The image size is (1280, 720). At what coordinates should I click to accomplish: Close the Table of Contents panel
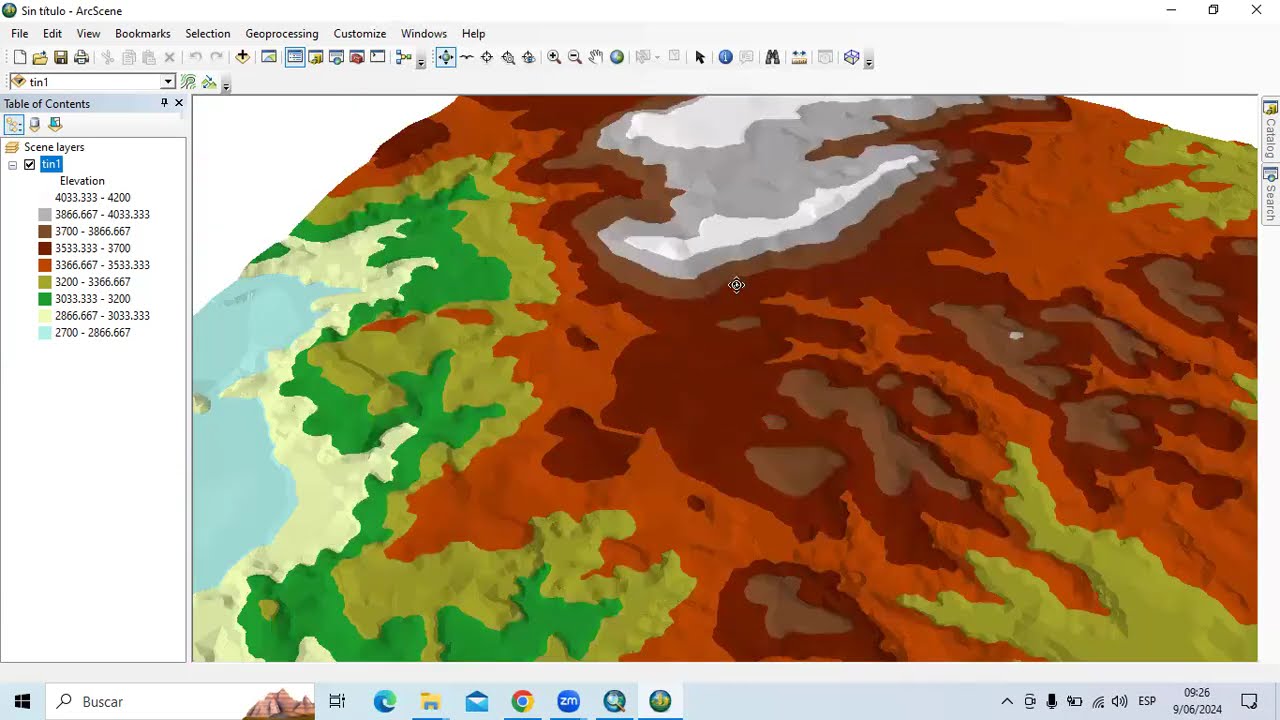pos(179,103)
